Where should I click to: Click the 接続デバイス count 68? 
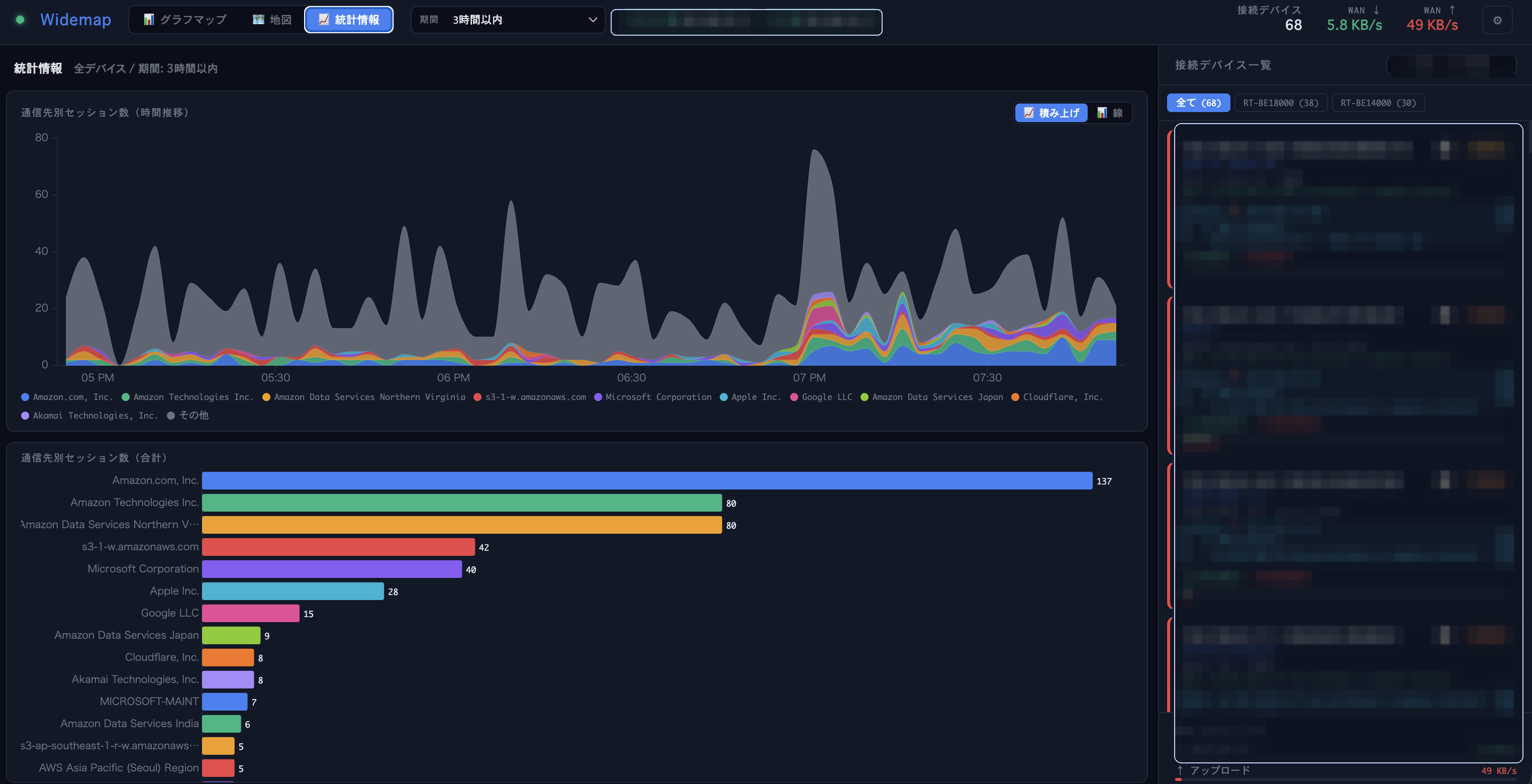pyautogui.click(x=1293, y=25)
